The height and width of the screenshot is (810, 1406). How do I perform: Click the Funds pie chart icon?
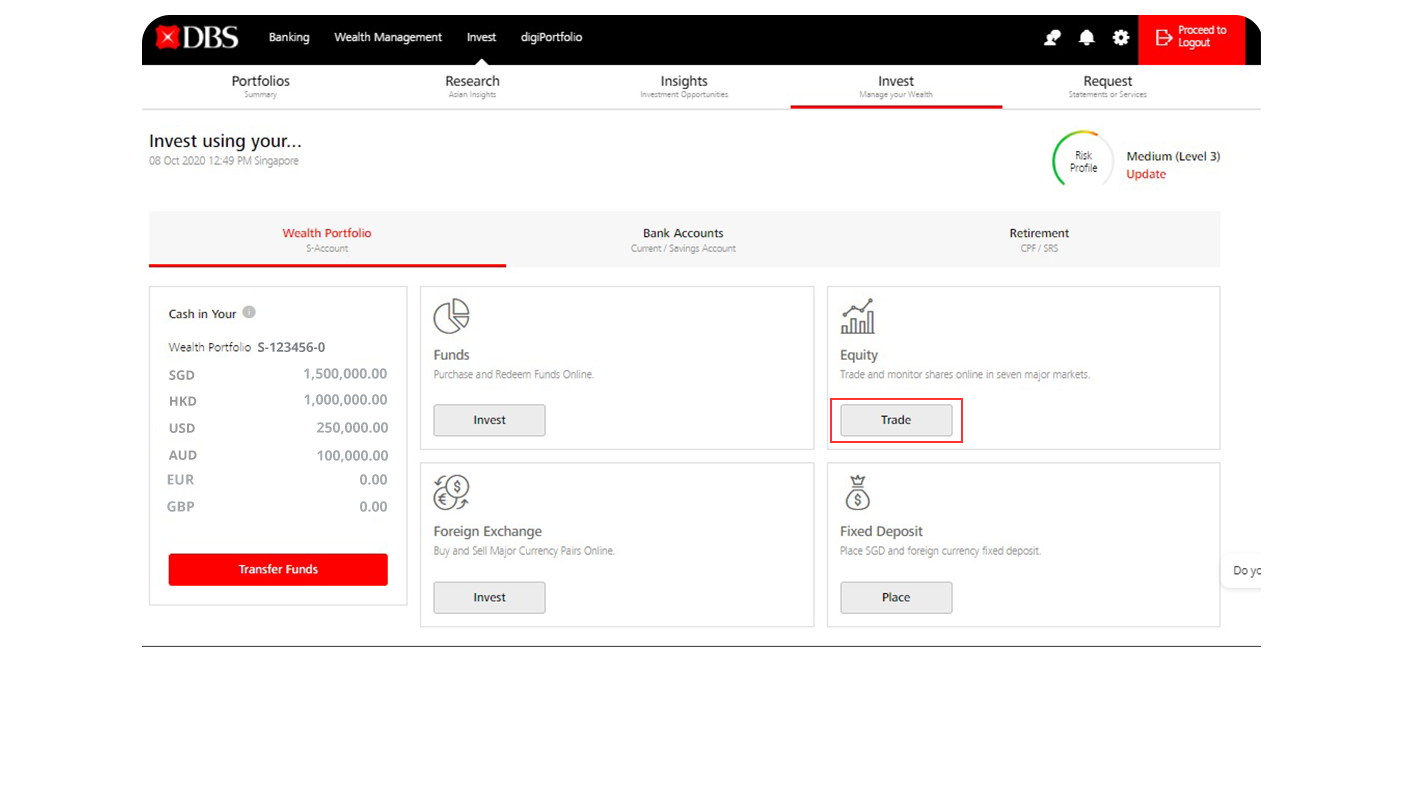point(451,316)
